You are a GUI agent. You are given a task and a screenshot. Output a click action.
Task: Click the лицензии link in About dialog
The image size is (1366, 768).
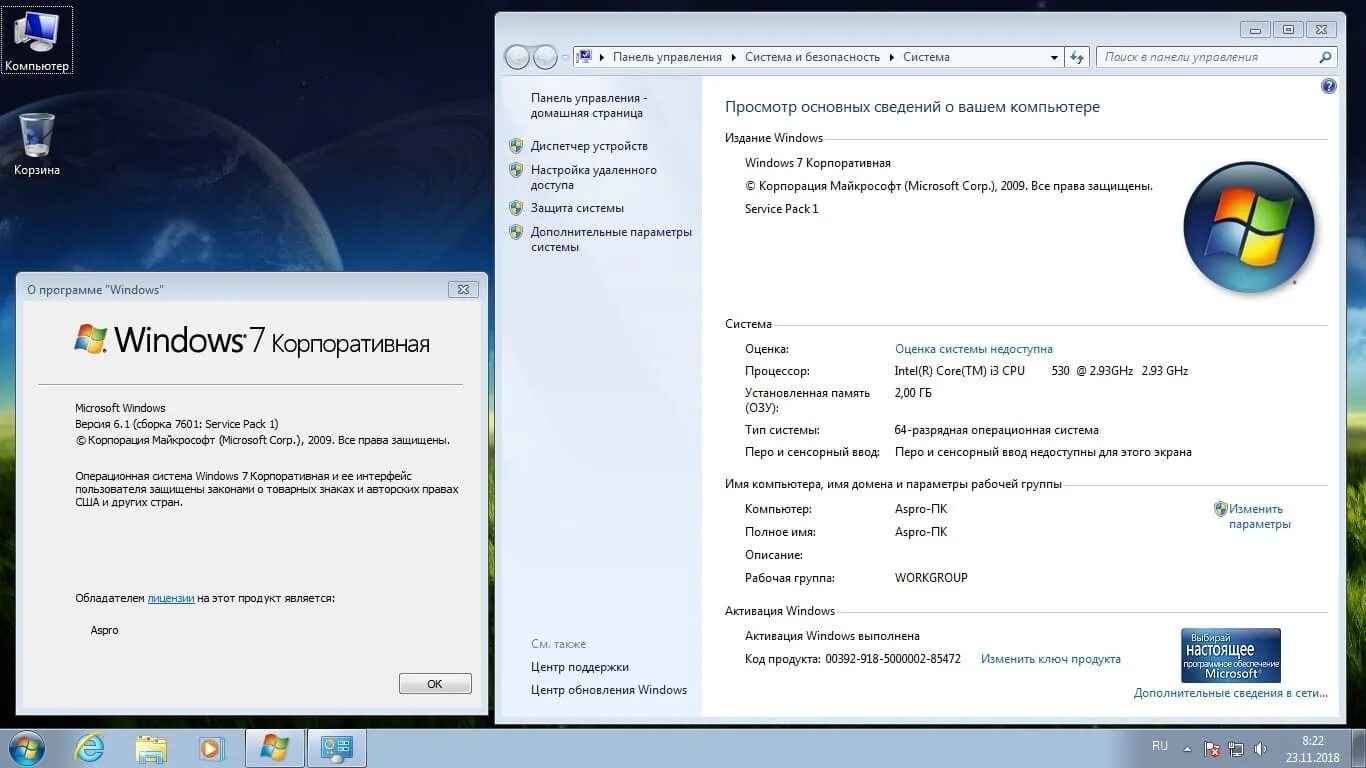[171, 598]
